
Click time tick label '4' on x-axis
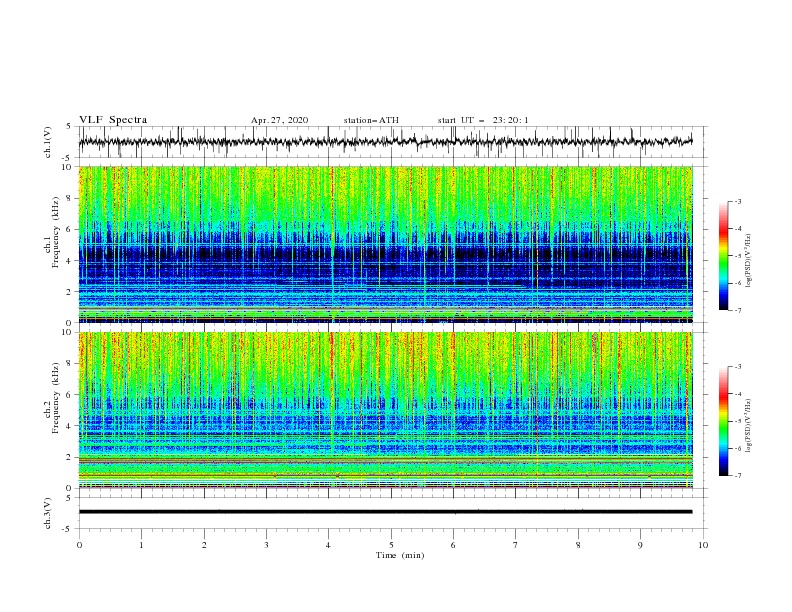[x=328, y=545]
